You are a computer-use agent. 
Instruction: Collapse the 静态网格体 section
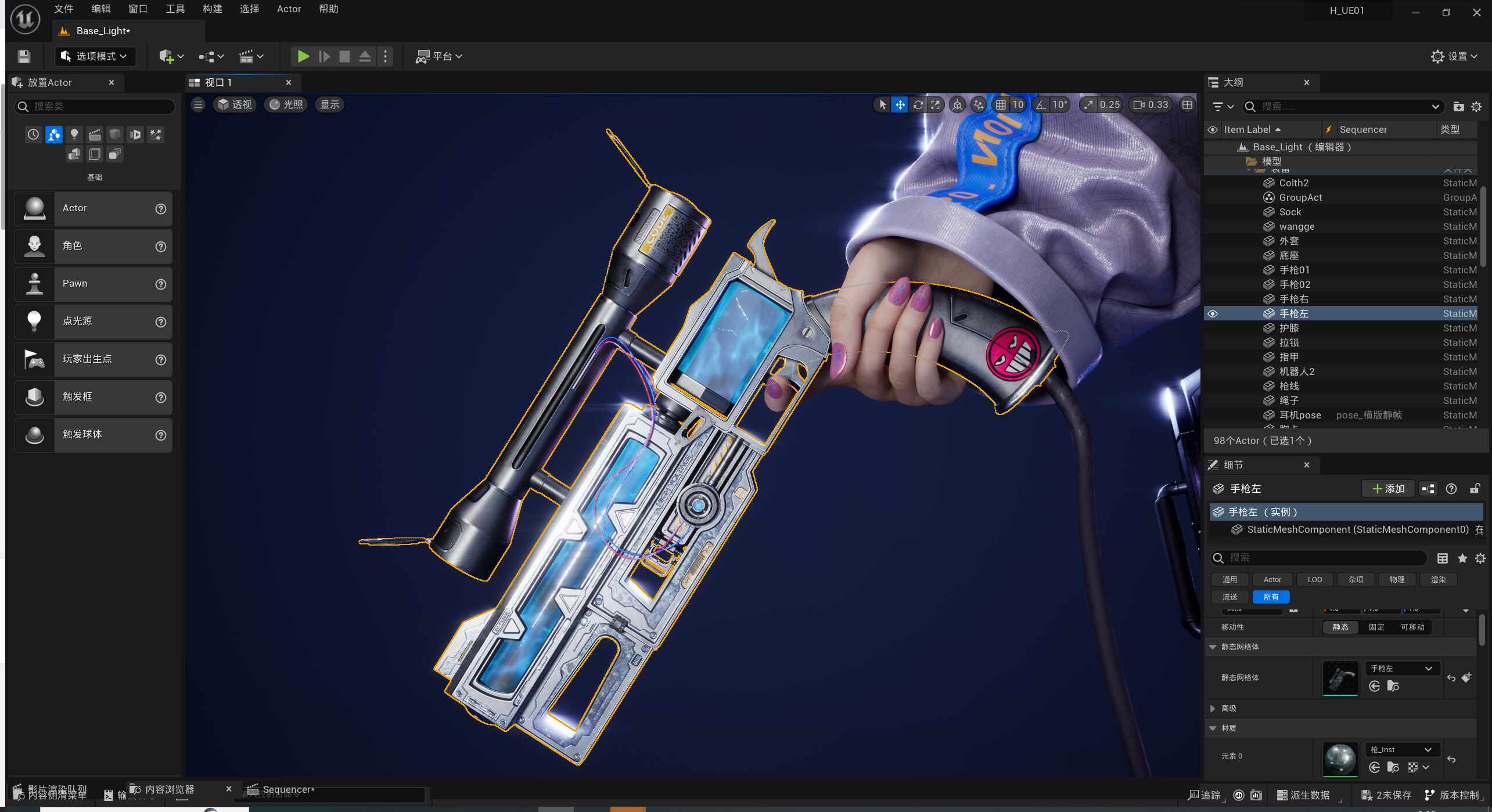(x=1213, y=647)
